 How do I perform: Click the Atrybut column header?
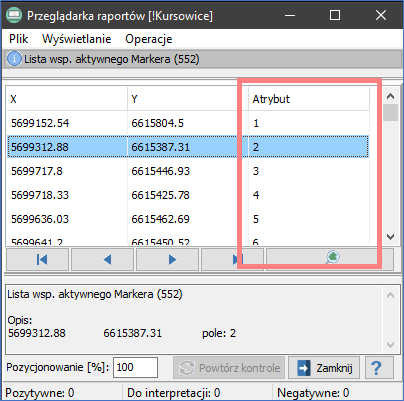pos(309,99)
